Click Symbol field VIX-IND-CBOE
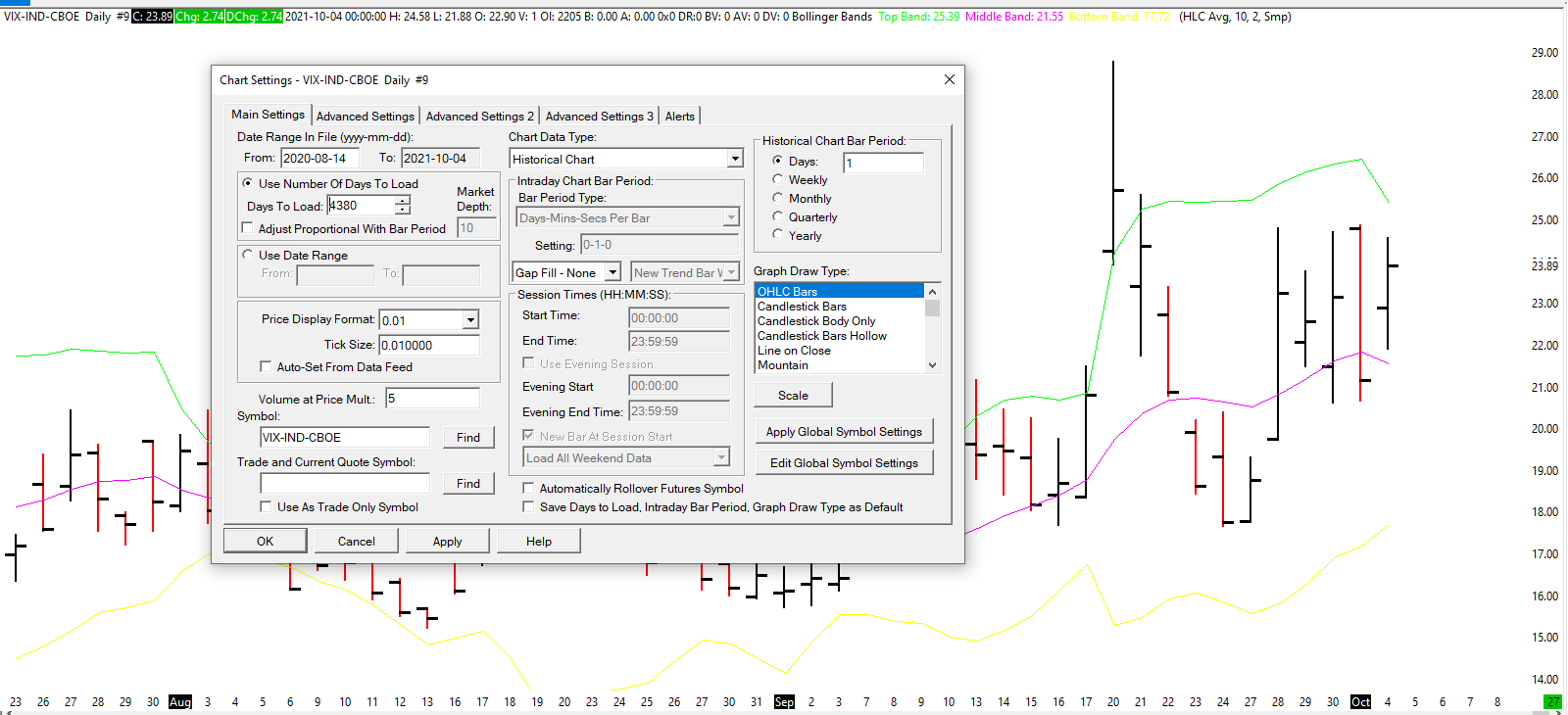1568x715 pixels. coord(344,437)
